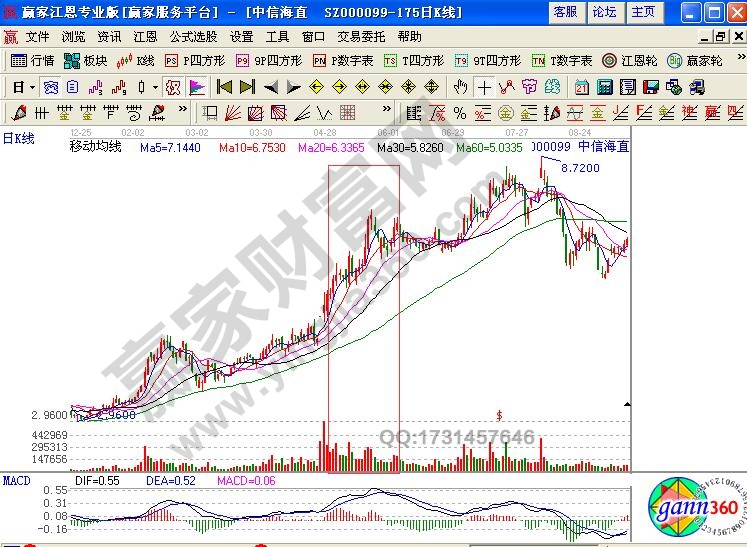Select the hand pan tool
This screenshot has width=747, height=547.
(x=462, y=86)
